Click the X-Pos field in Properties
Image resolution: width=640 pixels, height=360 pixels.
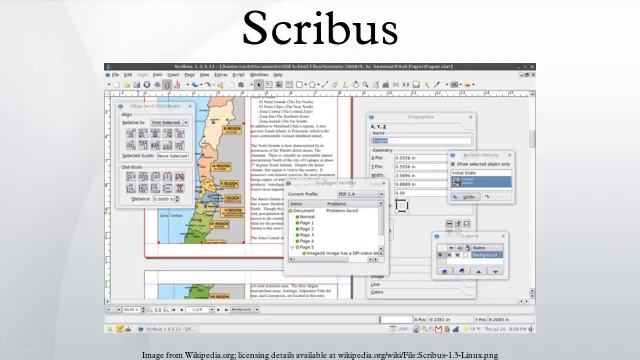420,158
